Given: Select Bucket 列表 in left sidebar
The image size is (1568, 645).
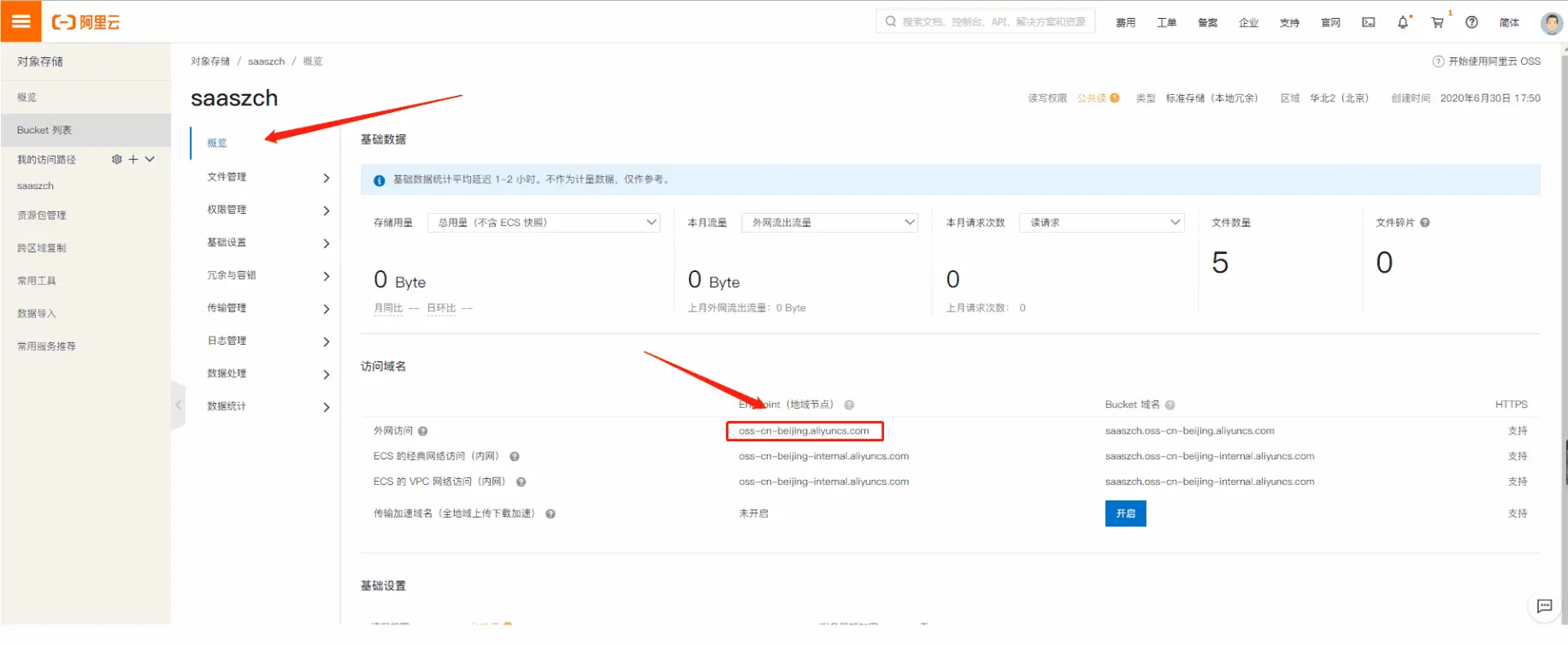Looking at the screenshot, I should pos(44,130).
